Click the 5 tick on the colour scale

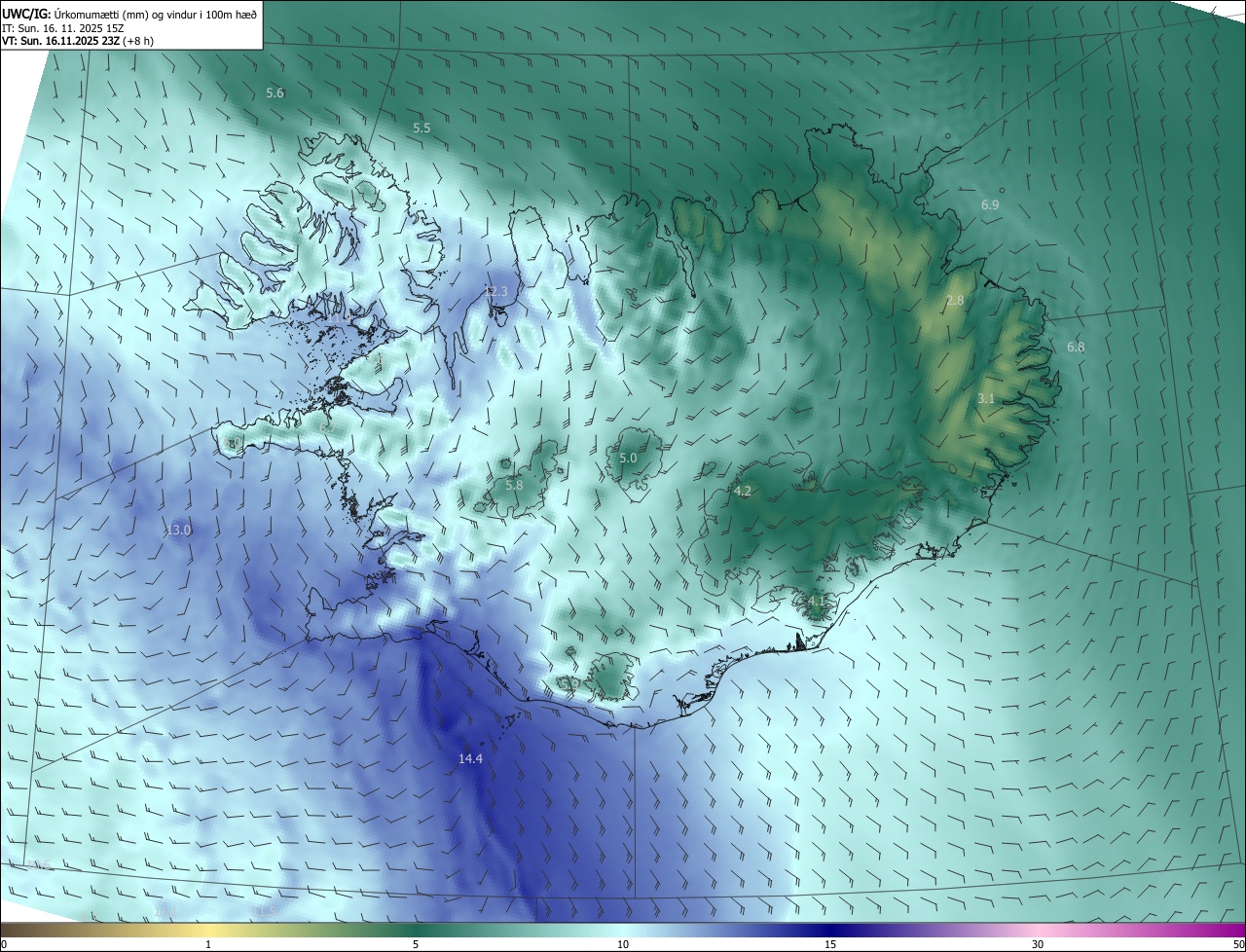pos(416,944)
